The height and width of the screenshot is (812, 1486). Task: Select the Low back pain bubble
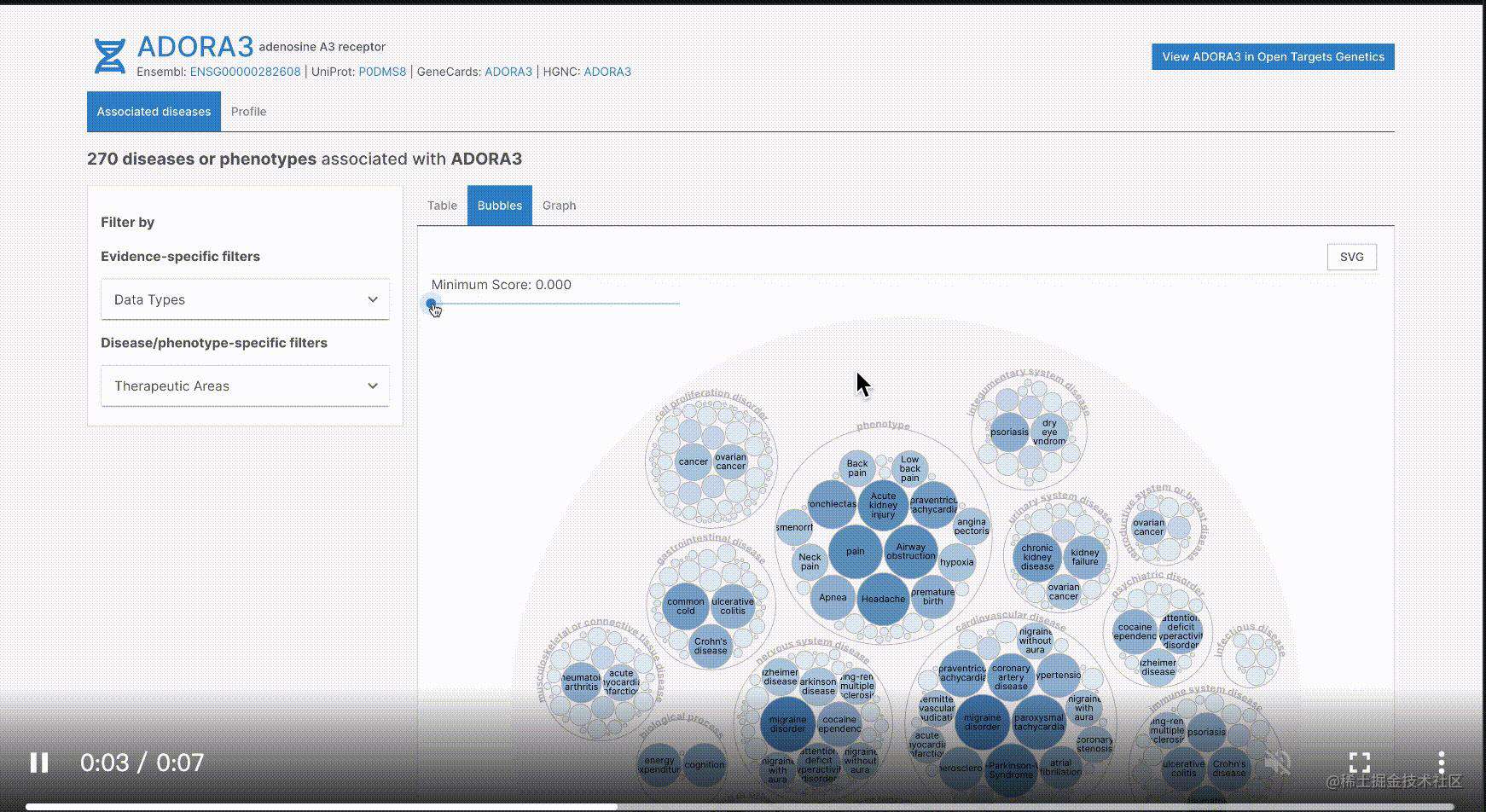[909, 468]
